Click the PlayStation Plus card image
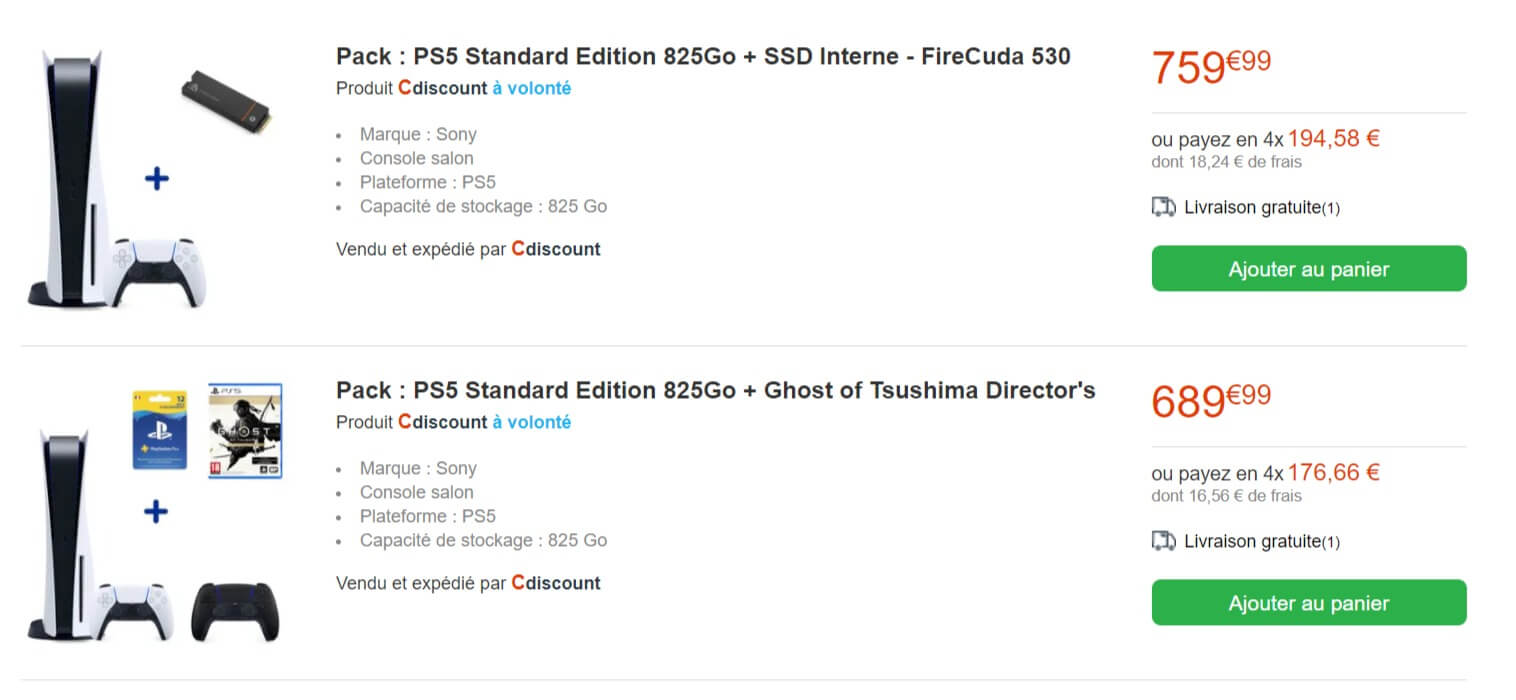The image size is (1516, 700). coord(160,430)
